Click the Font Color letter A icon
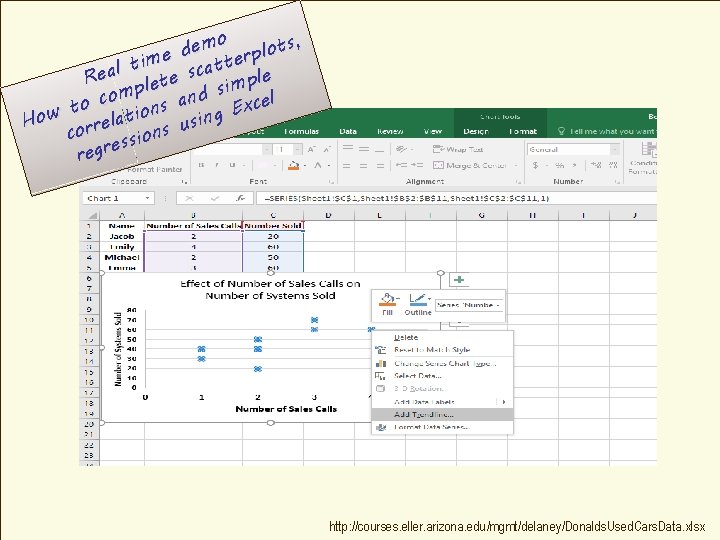This screenshot has width=720, height=540. tap(318, 166)
